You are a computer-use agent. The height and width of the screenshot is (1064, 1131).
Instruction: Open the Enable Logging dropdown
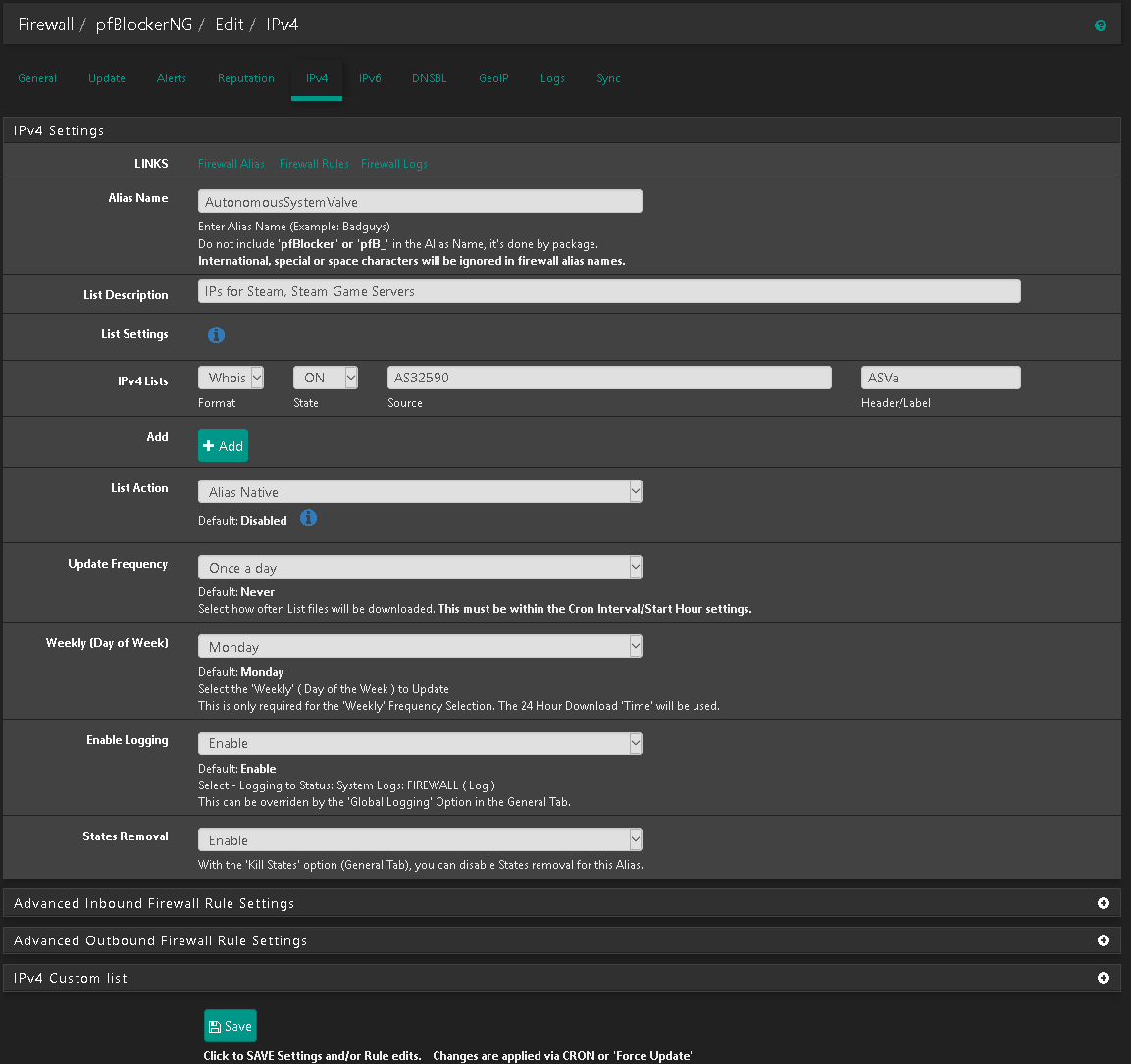[420, 744]
